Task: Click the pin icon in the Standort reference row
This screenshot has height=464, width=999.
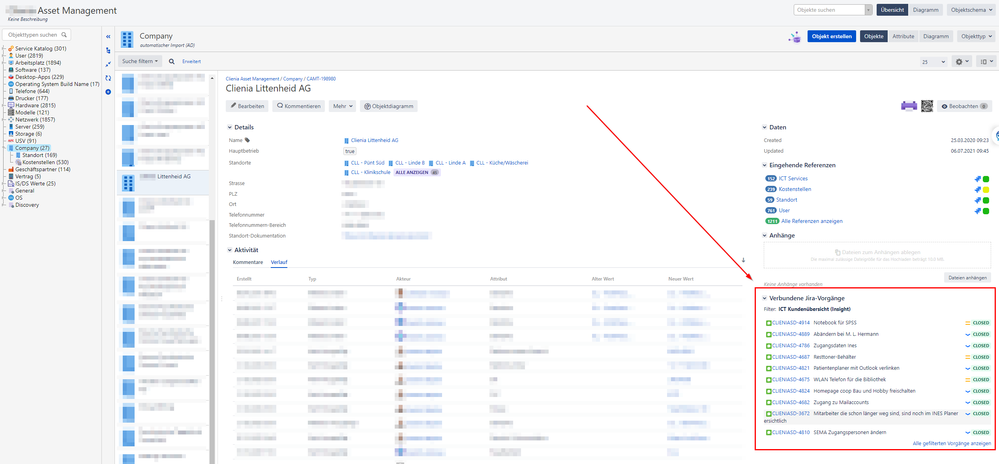Action: (x=977, y=200)
